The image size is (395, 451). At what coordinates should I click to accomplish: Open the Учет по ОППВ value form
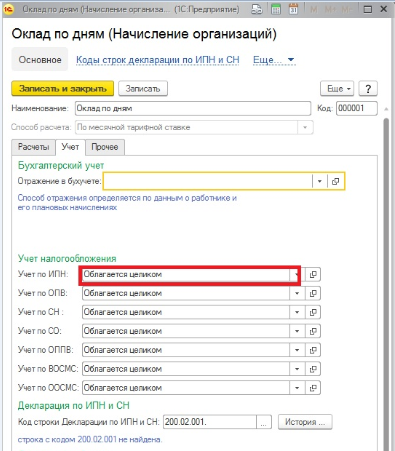tap(313, 350)
